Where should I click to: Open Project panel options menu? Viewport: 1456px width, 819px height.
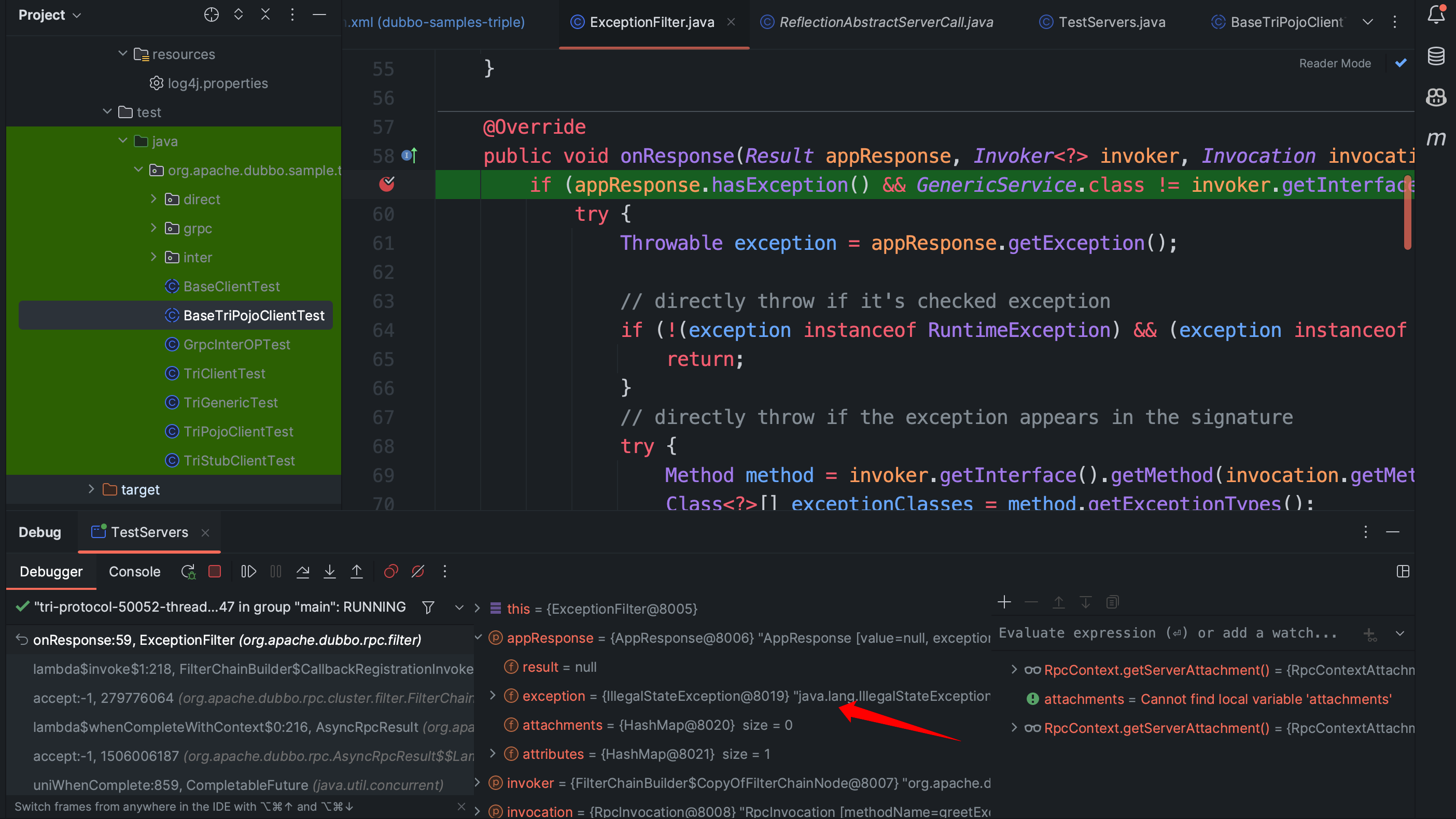click(x=292, y=15)
